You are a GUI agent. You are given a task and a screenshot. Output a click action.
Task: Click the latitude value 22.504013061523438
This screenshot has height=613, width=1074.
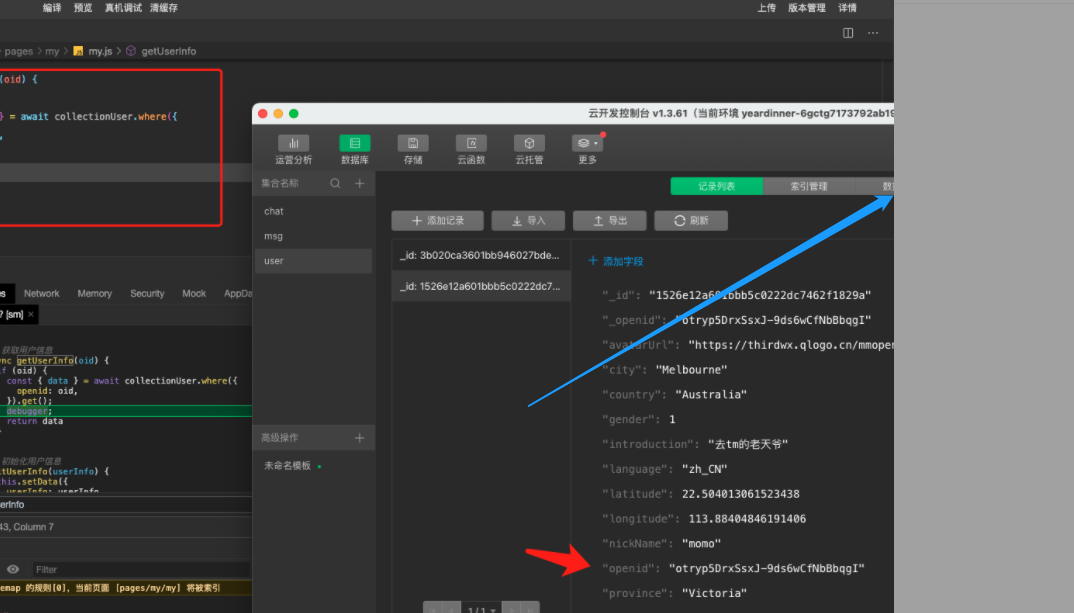click(x=740, y=494)
